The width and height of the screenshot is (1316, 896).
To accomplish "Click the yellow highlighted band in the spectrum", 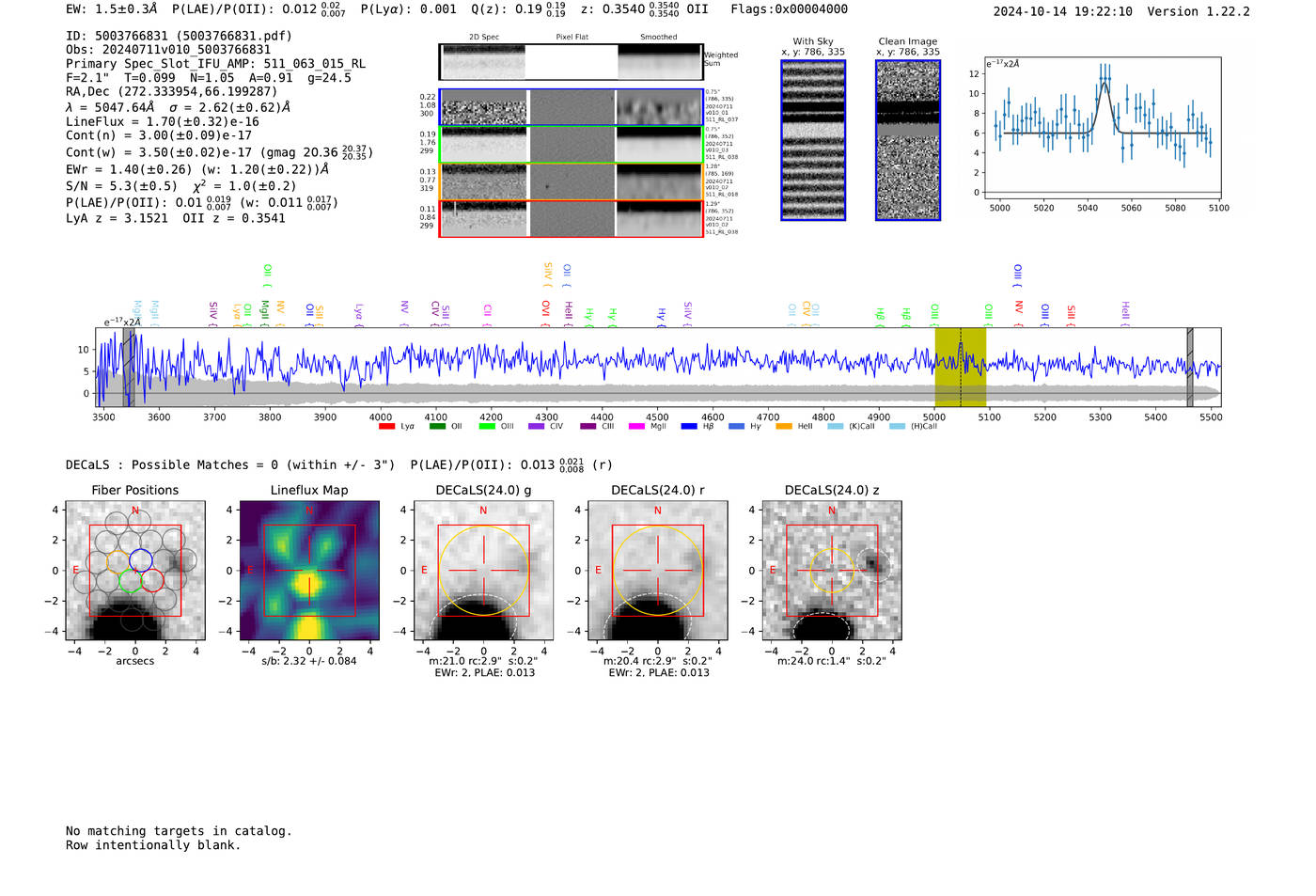I will [x=960, y=367].
